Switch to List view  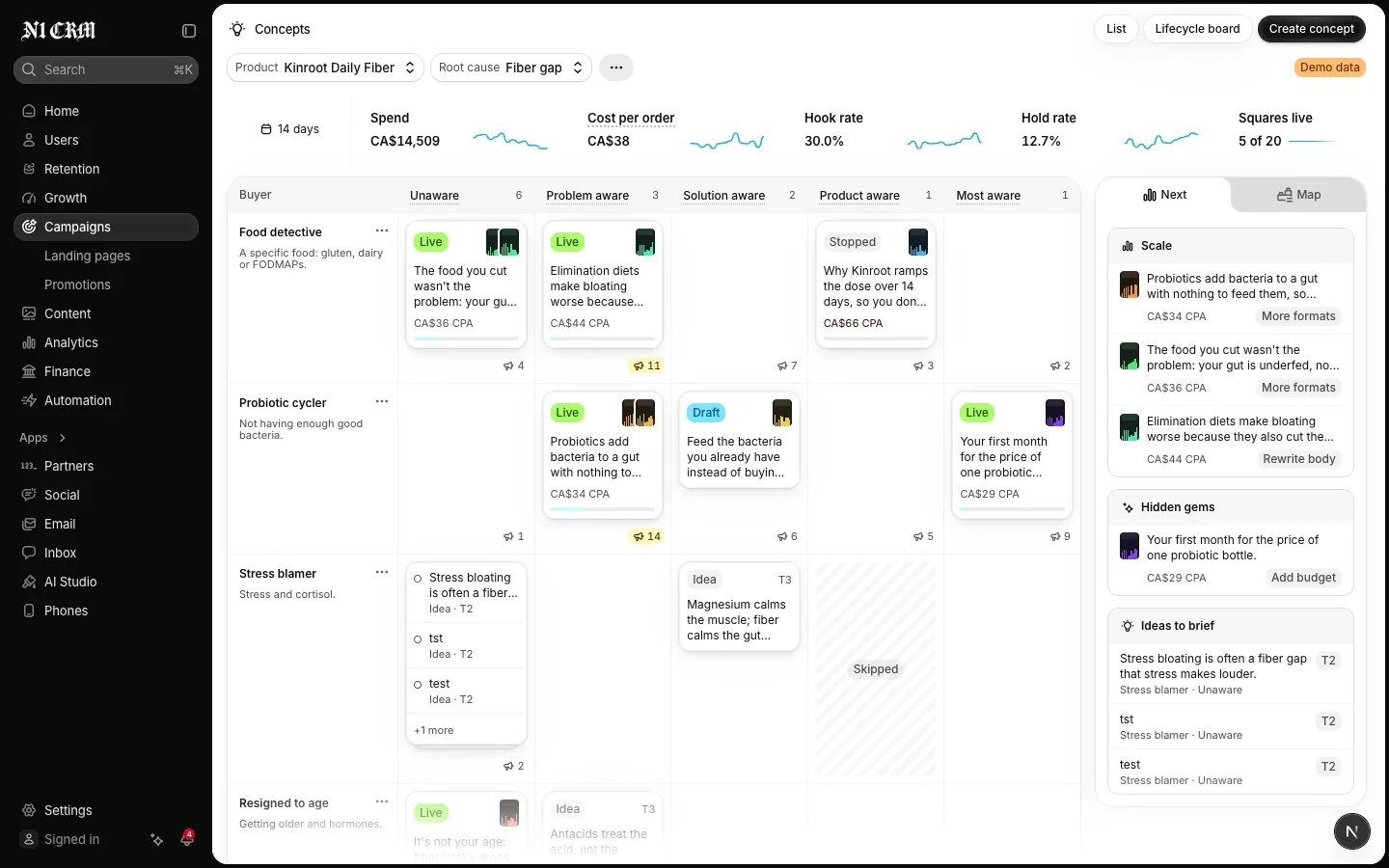1116,29
